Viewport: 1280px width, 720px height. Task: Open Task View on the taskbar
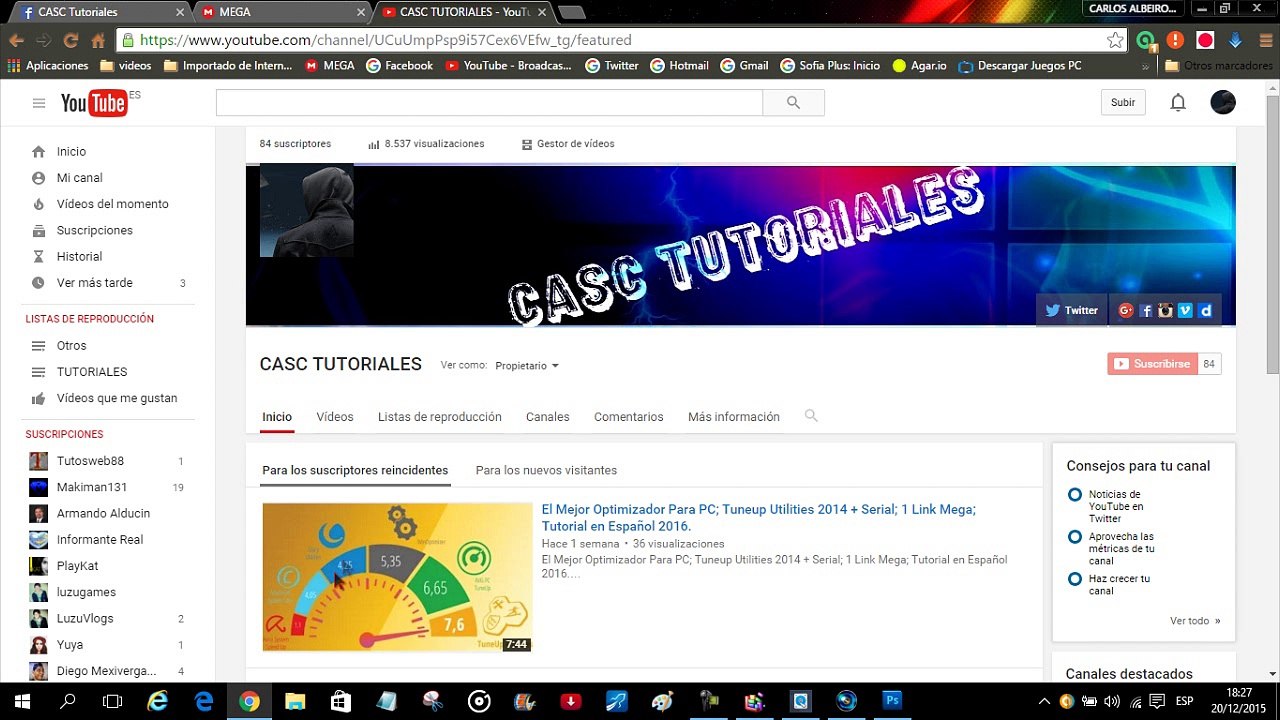(113, 701)
